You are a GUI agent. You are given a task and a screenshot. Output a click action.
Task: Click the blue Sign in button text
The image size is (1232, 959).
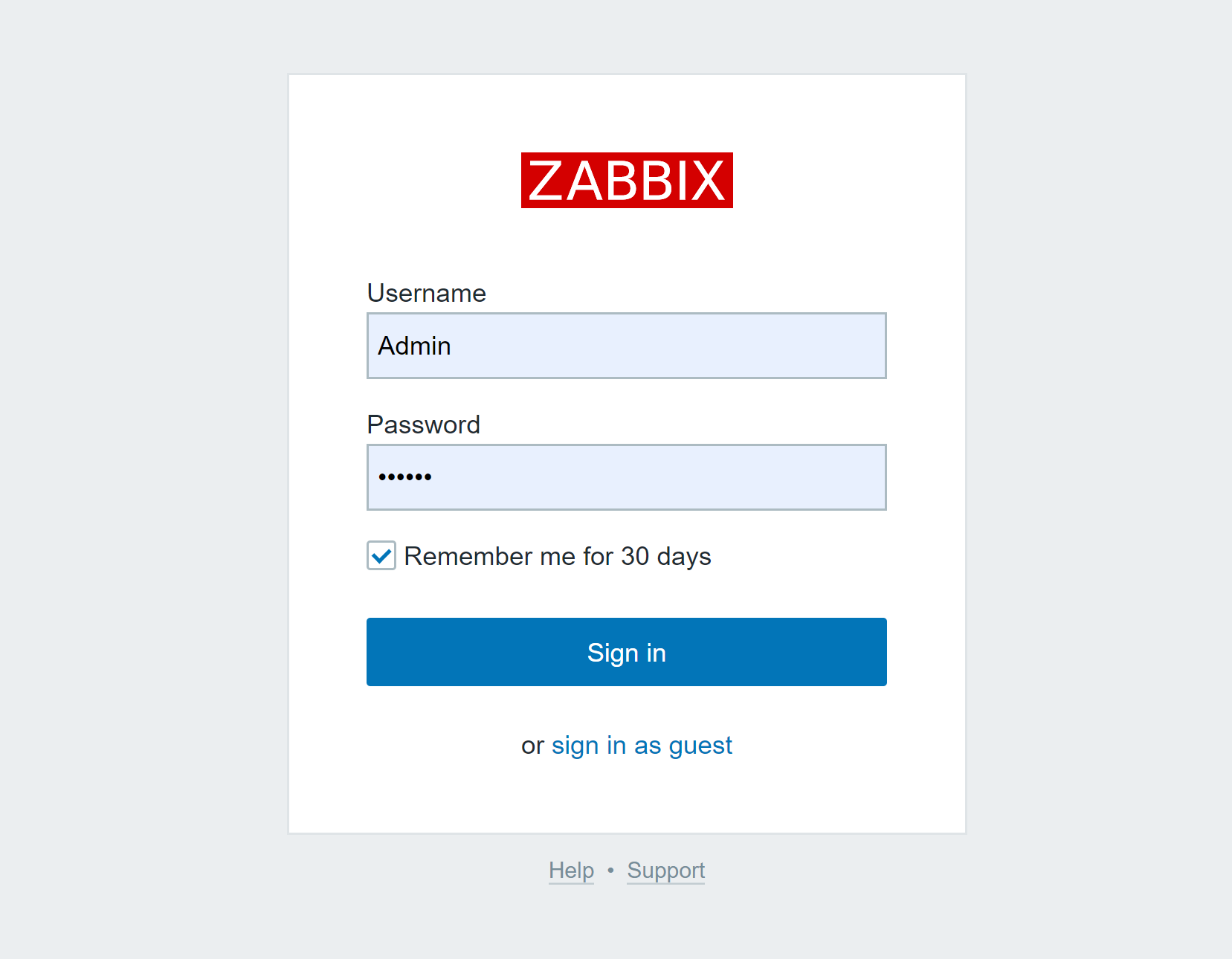click(626, 652)
